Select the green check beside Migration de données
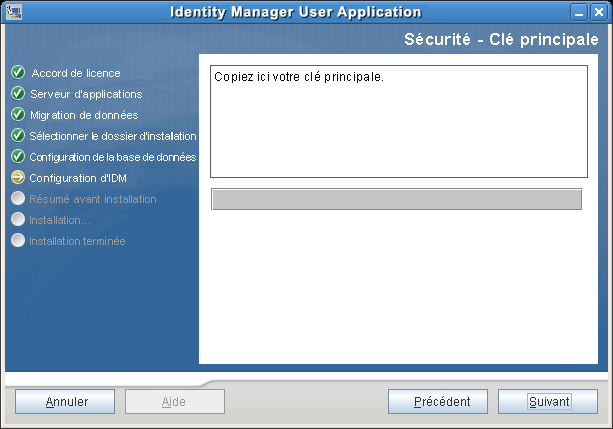 tap(17, 115)
